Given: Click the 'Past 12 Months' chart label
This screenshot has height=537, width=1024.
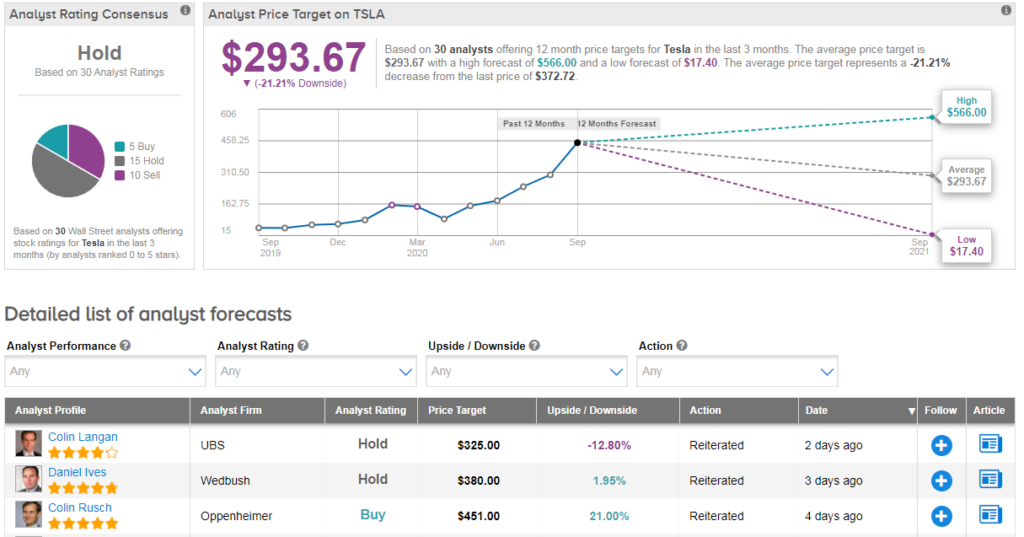Looking at the screenshot, I should [x=534, y=123].
